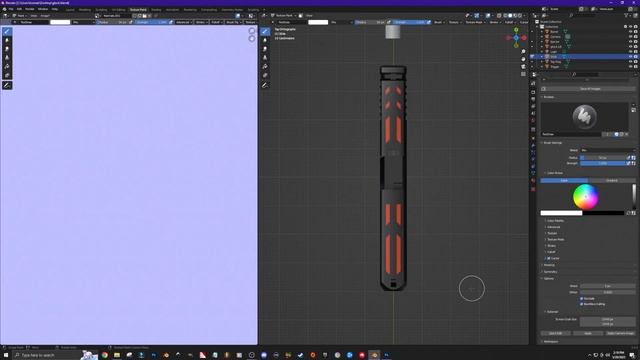Select the Clone tool in the image editor toolbar
The width and height of the screenshot is (640, 360).
(x=7, y=58)
